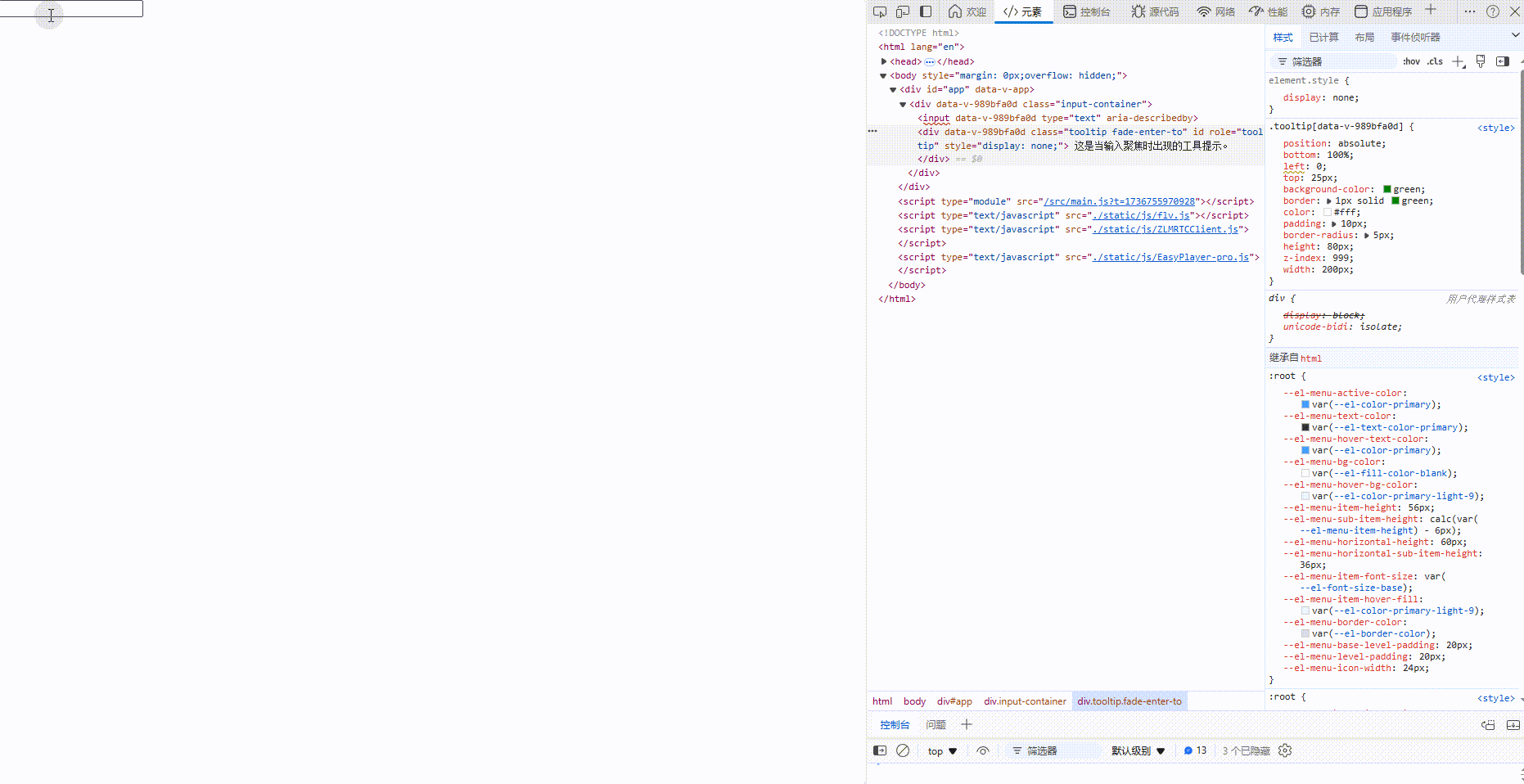Expand the padding shorthand property arrow
Viewport: 1524px width, 784px height.
(x=1334, y=223)
